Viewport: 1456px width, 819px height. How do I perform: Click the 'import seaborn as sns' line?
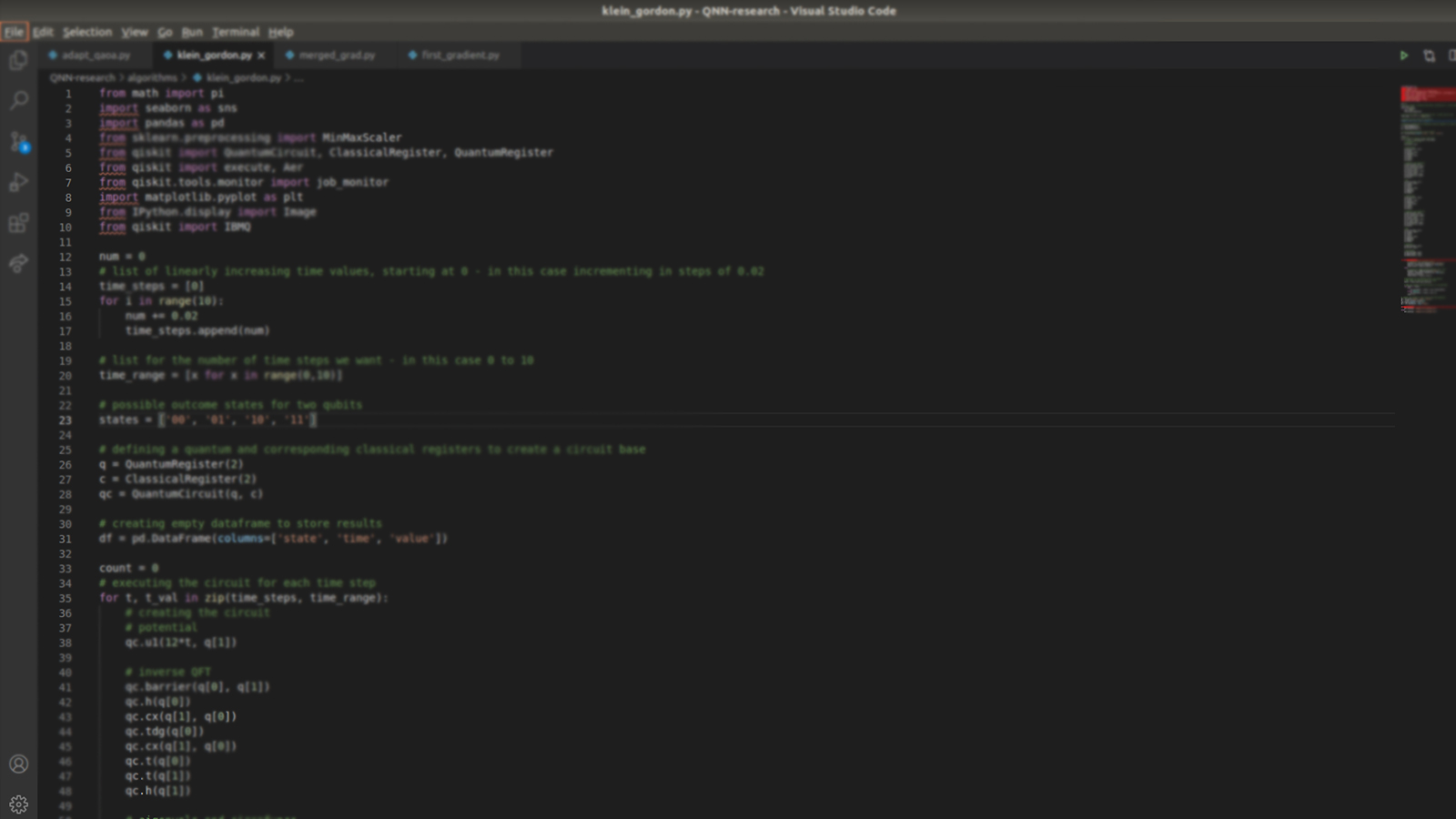[168, 108]
